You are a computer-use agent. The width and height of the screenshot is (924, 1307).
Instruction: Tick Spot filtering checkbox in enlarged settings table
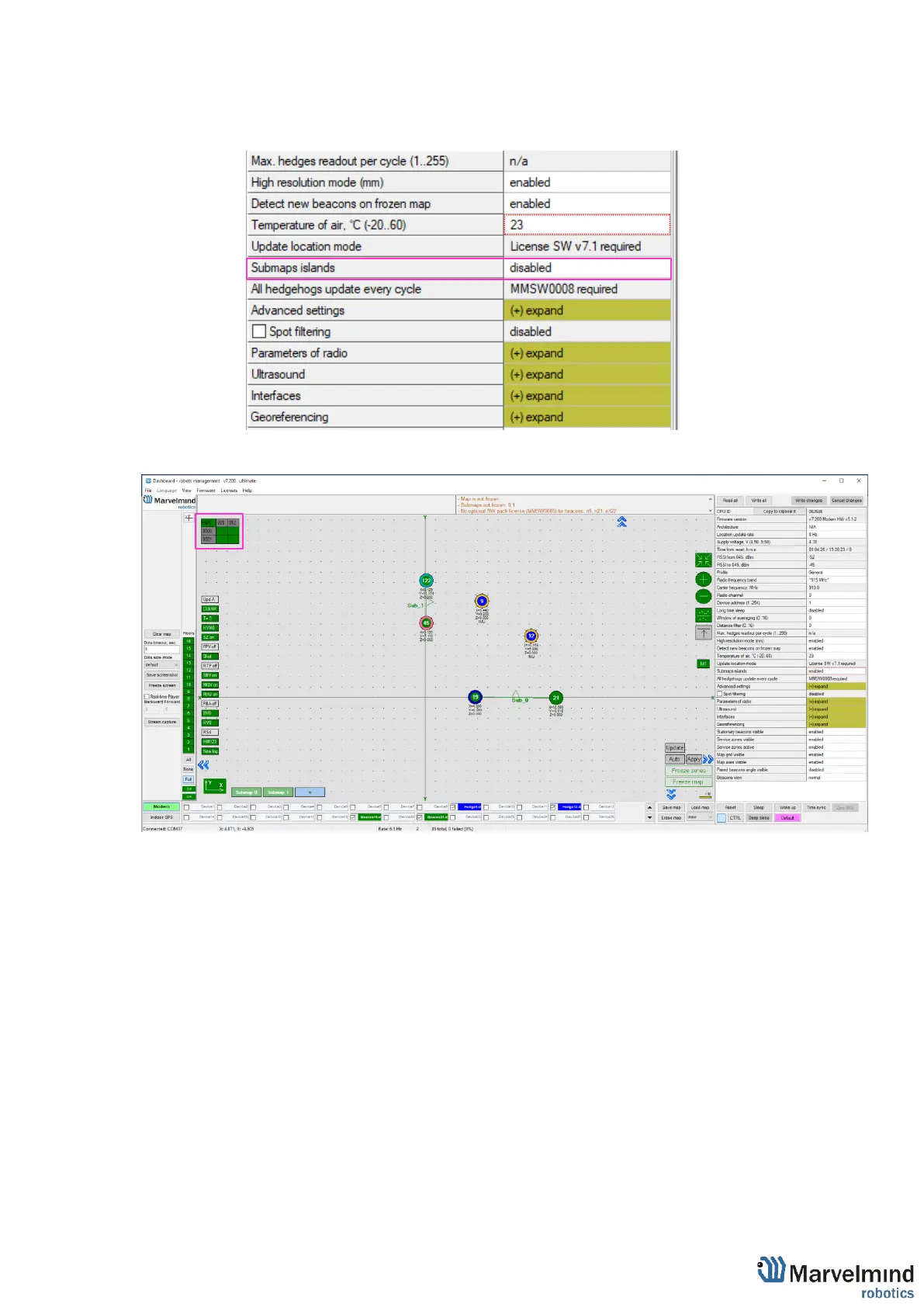tap(259, 331)
